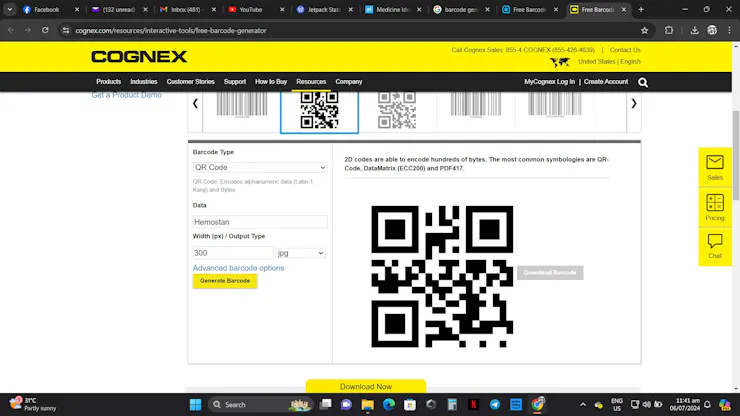
Task: Open browser downloads icon
Action: point(694,30)
